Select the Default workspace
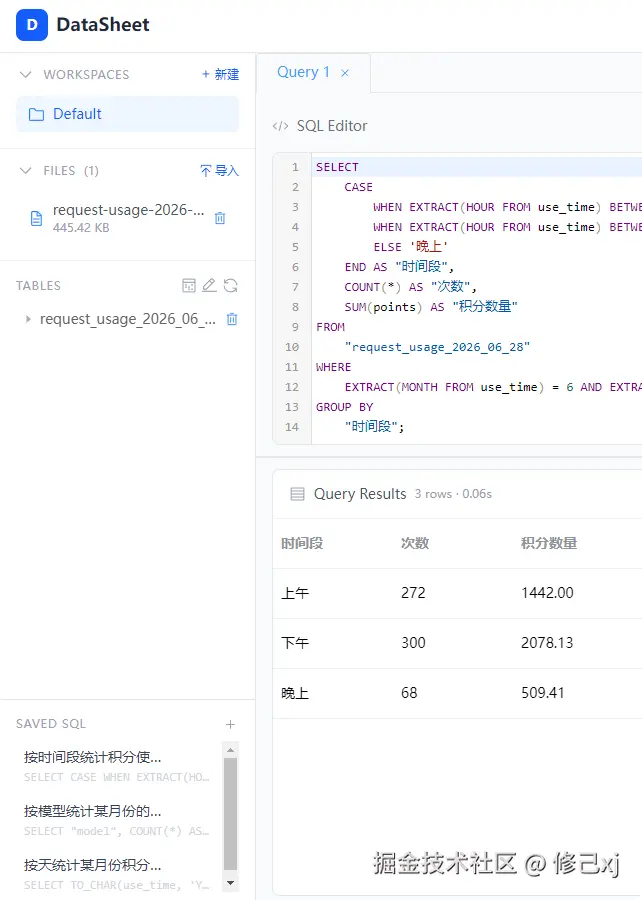 (x=127, y=114)
